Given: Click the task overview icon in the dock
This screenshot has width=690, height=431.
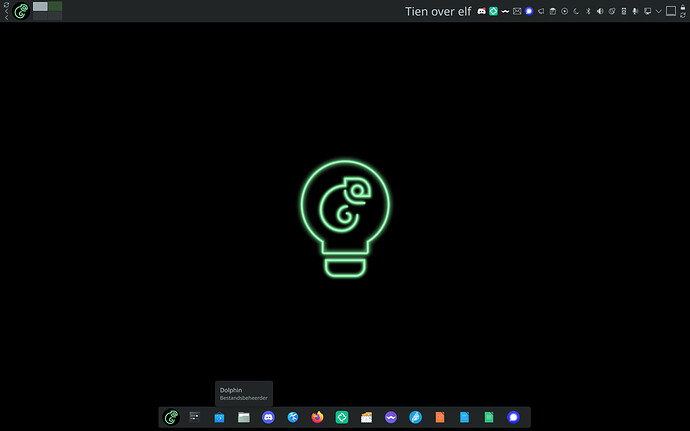Looking at the screenshot, I should point(195,416).
